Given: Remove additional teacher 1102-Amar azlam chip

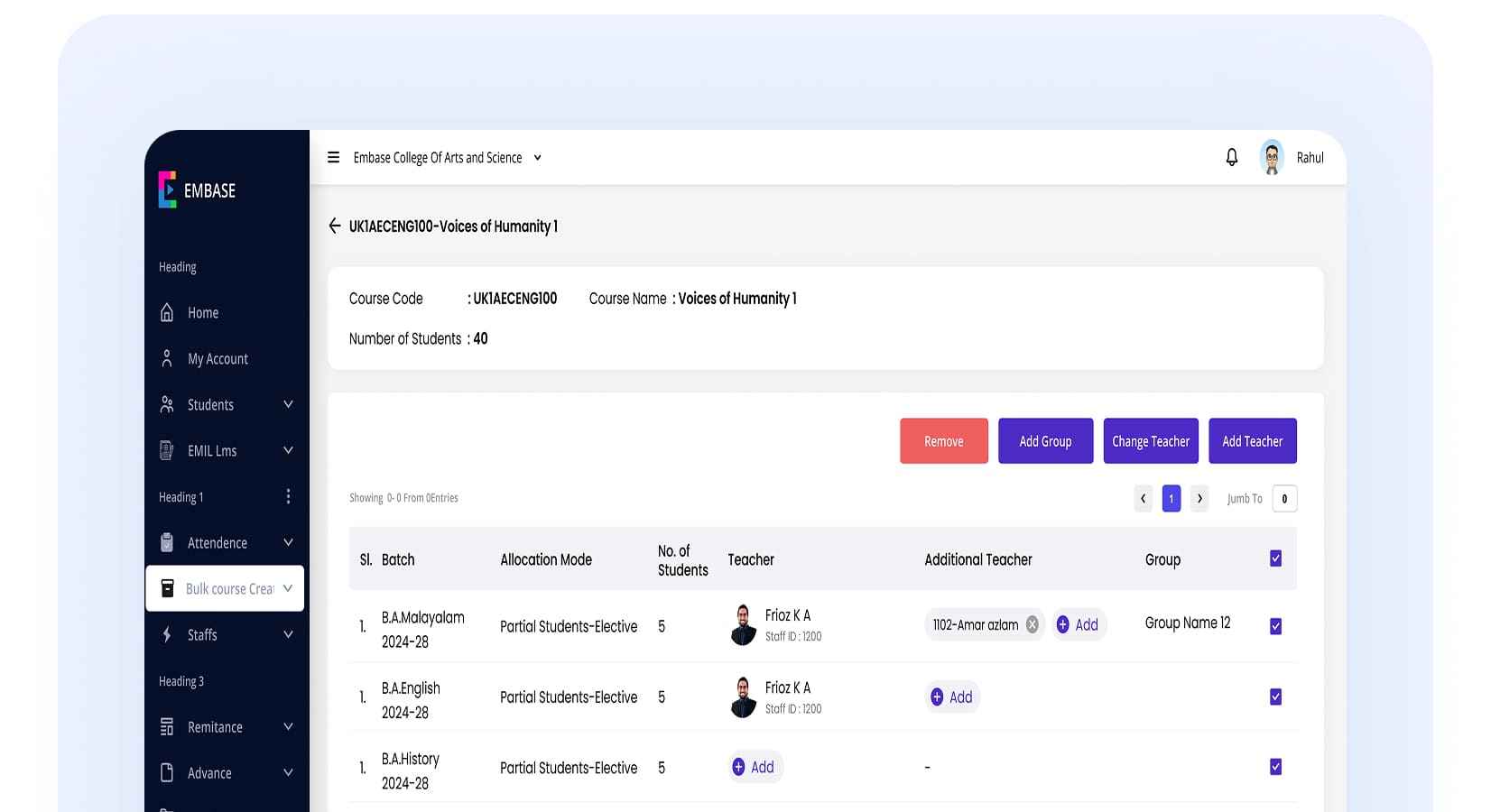Looking at the screenshot, I should pyautogui.click(x=1032, y=624).
